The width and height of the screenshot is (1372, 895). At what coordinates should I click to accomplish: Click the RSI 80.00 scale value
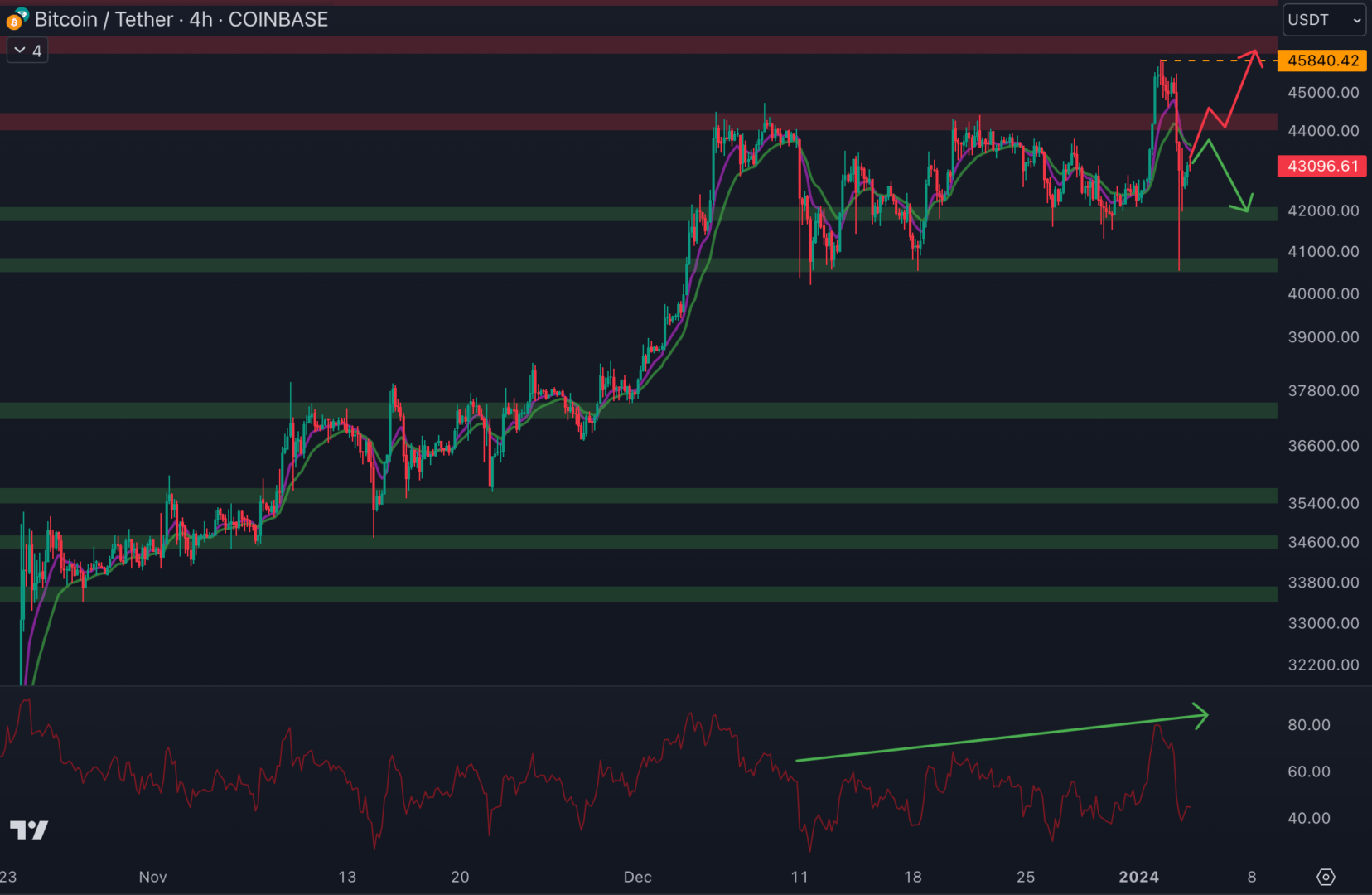[1309, 725]
